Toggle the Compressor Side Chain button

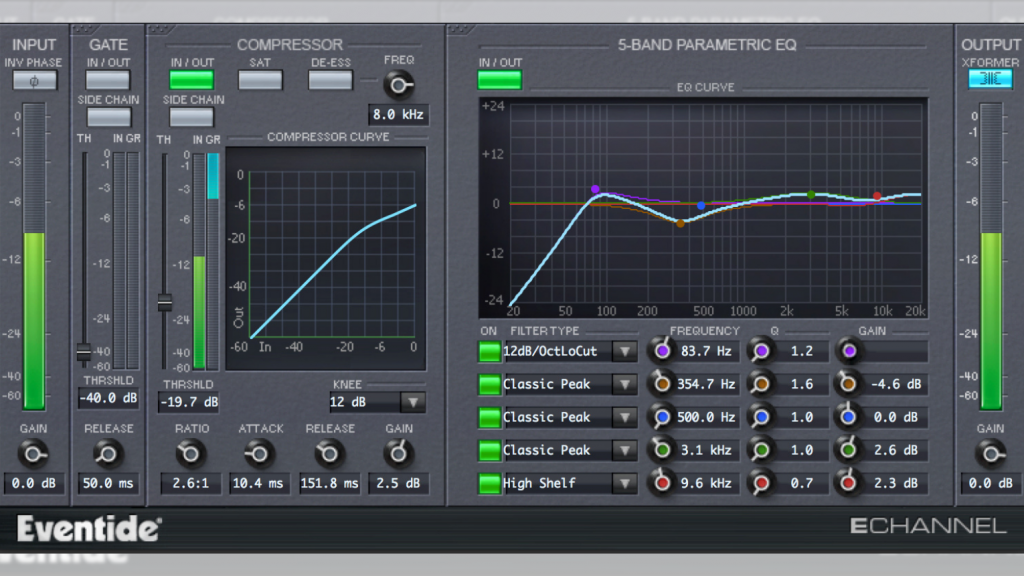[191, 118]
